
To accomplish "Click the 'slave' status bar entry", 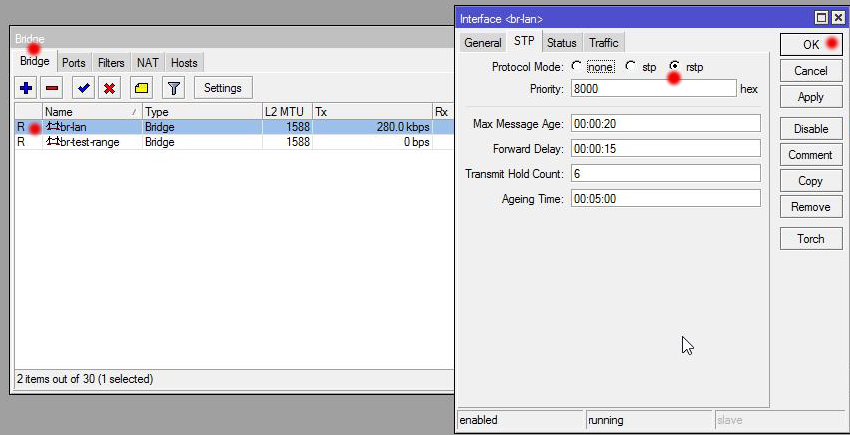I will (781, 420).
